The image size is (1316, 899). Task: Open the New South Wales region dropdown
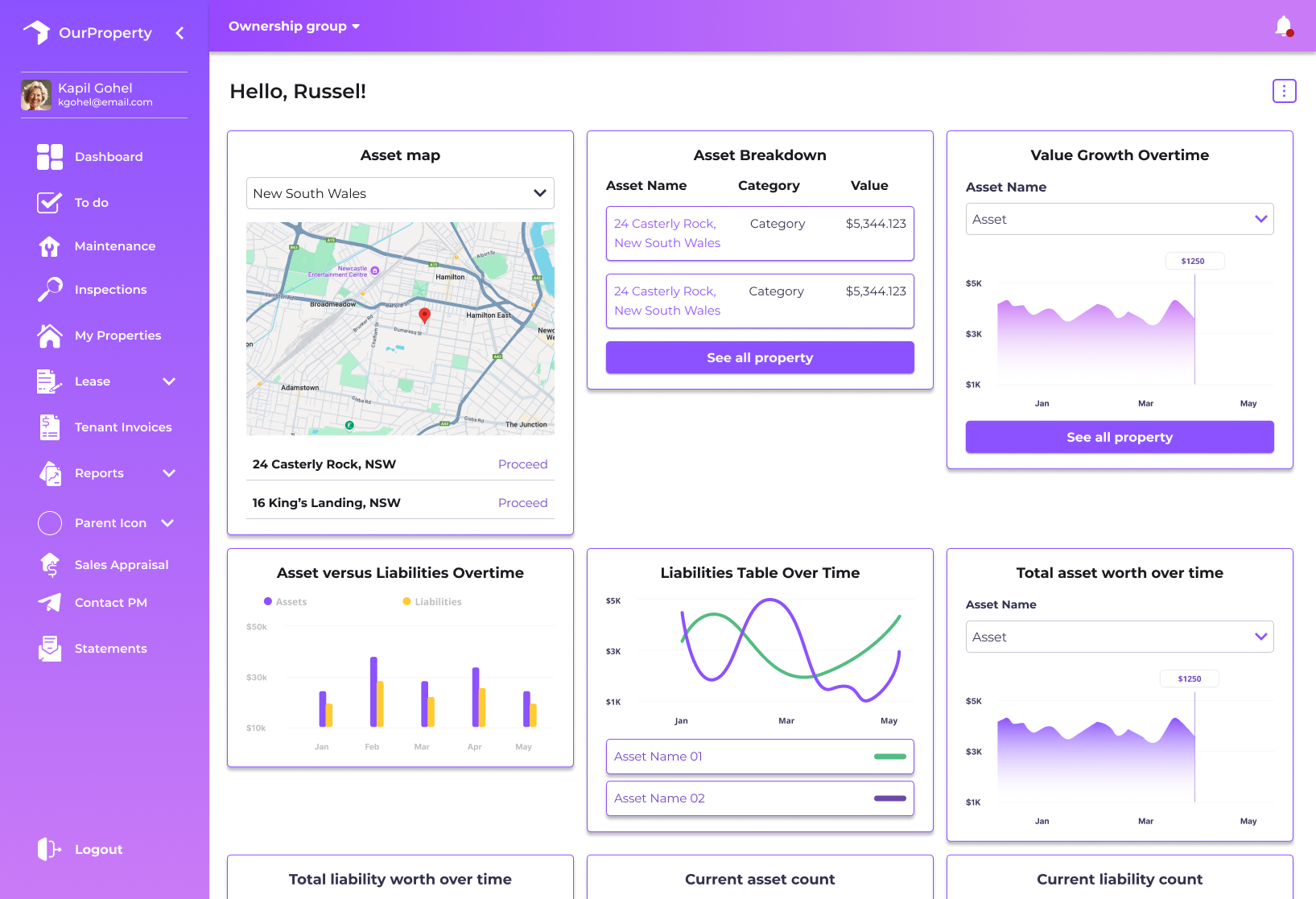coord(400,193)
